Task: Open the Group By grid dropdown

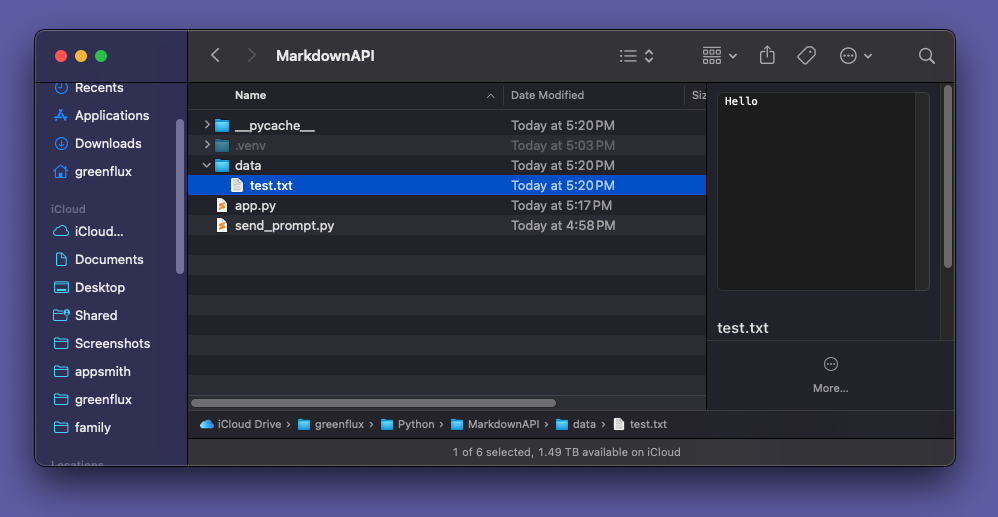Action: click(719, 56)
